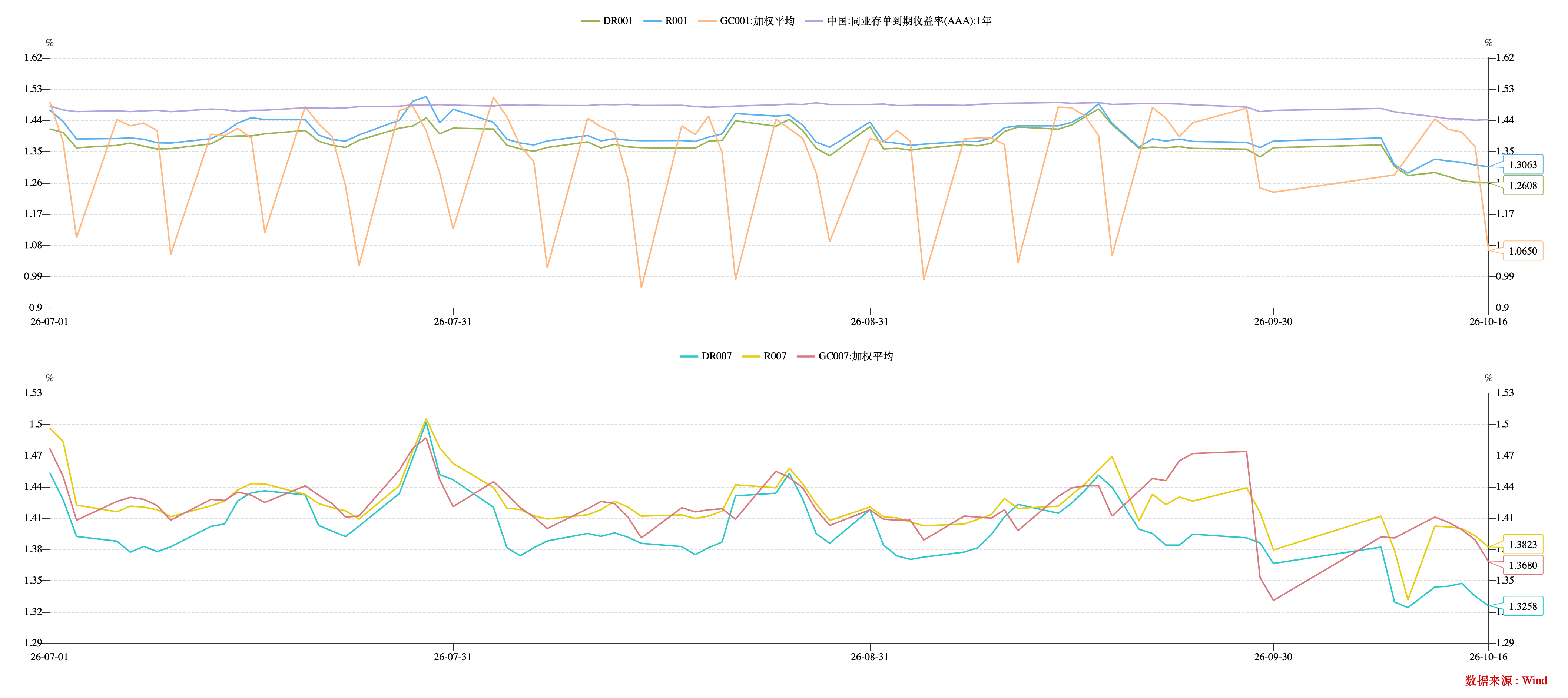Viewport: 1568px width, 698px height.
Task: Click the 1.0650 GC001 end value label
Action: [1523, 251]
